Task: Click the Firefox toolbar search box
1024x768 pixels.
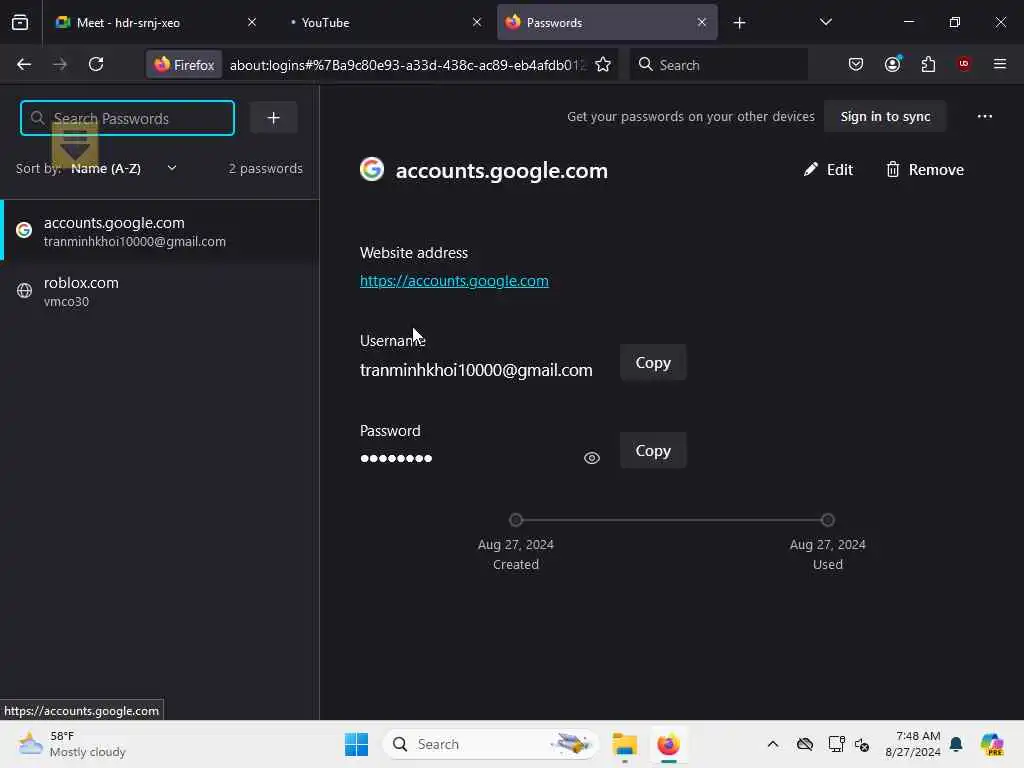Action: coord(718,65)
